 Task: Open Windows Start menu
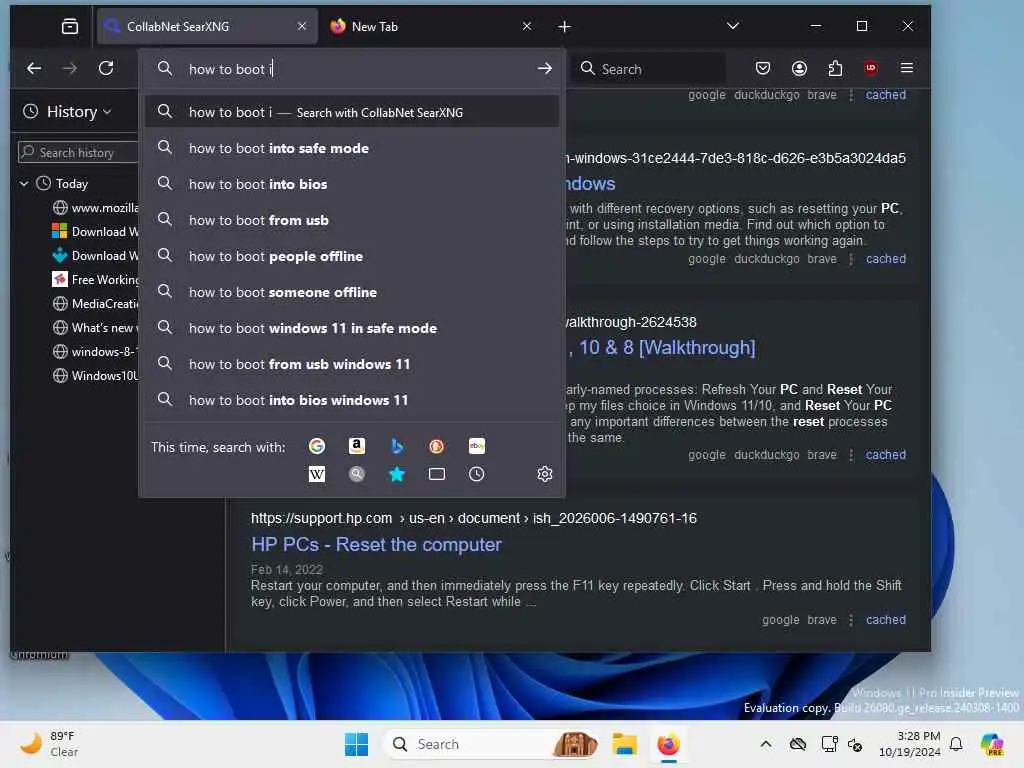coord(356,744)
